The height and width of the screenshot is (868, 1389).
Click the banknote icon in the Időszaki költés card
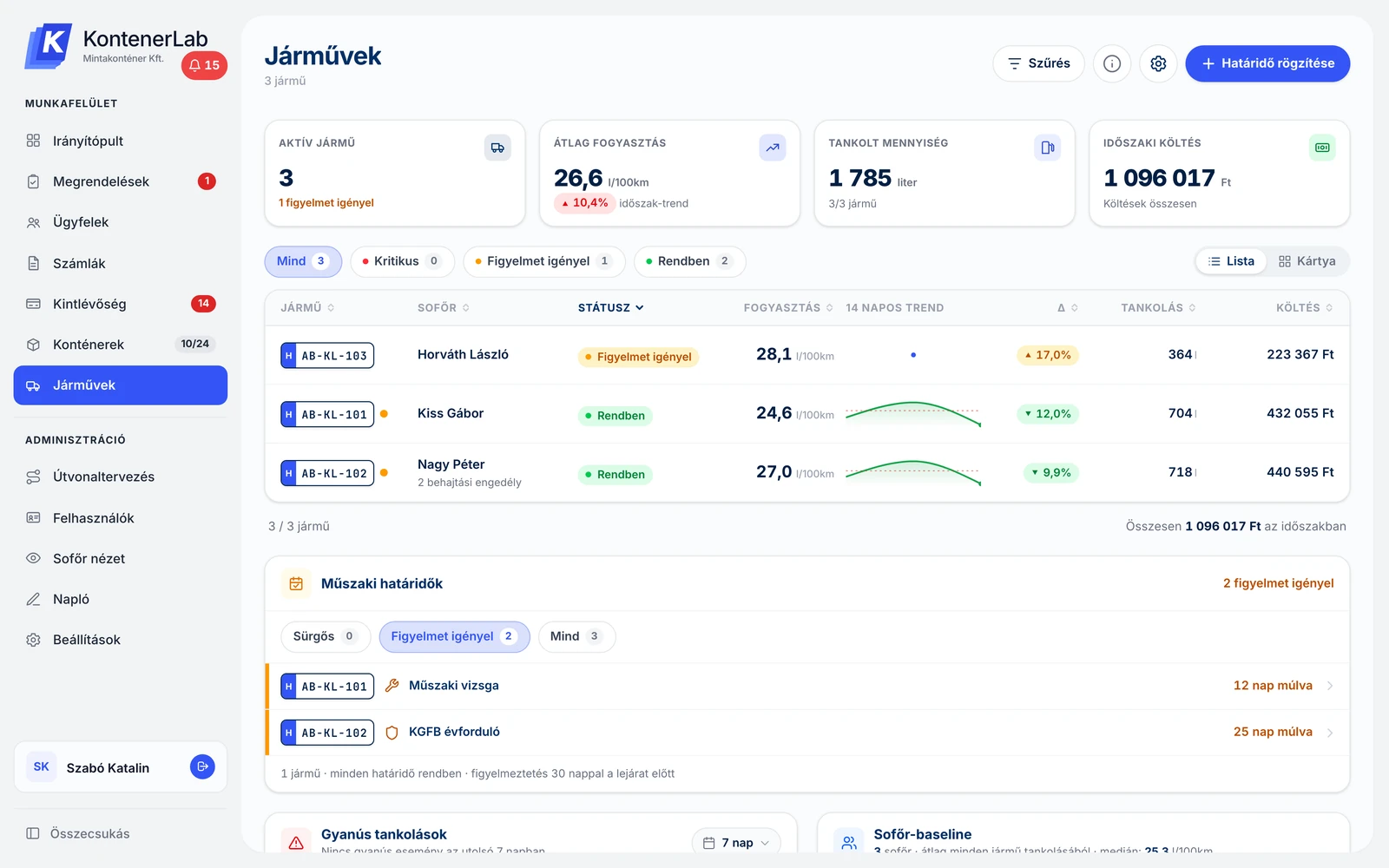point(1322,148)
